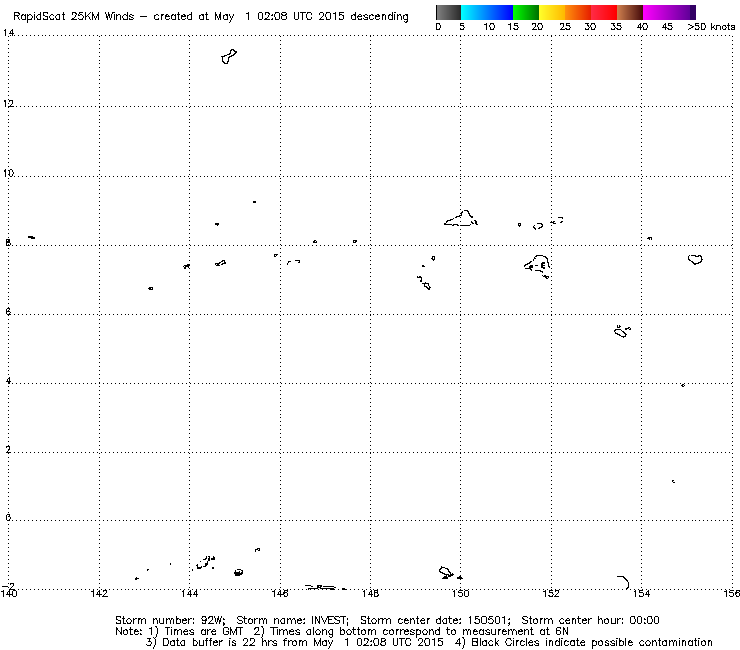The width and height of the screenshot is (740, 650).
Task: Click the small island near 8.2N 140.5E
Action: (31, 237)
